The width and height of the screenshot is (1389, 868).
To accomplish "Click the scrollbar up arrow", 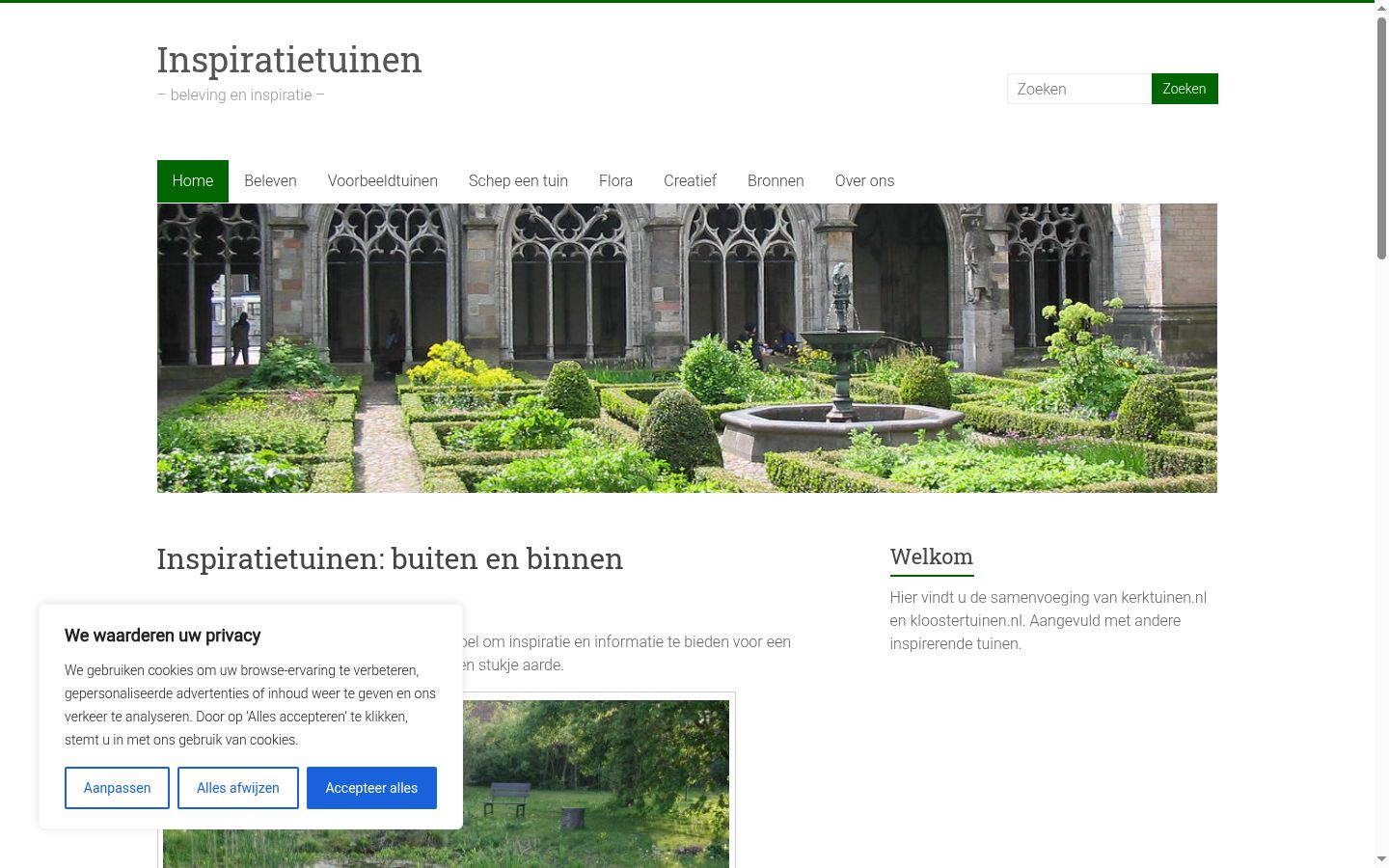I will point(1381,8).
